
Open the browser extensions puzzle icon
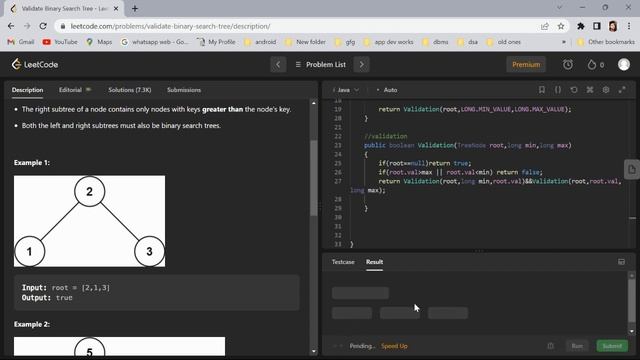click(x=580, y=26)
